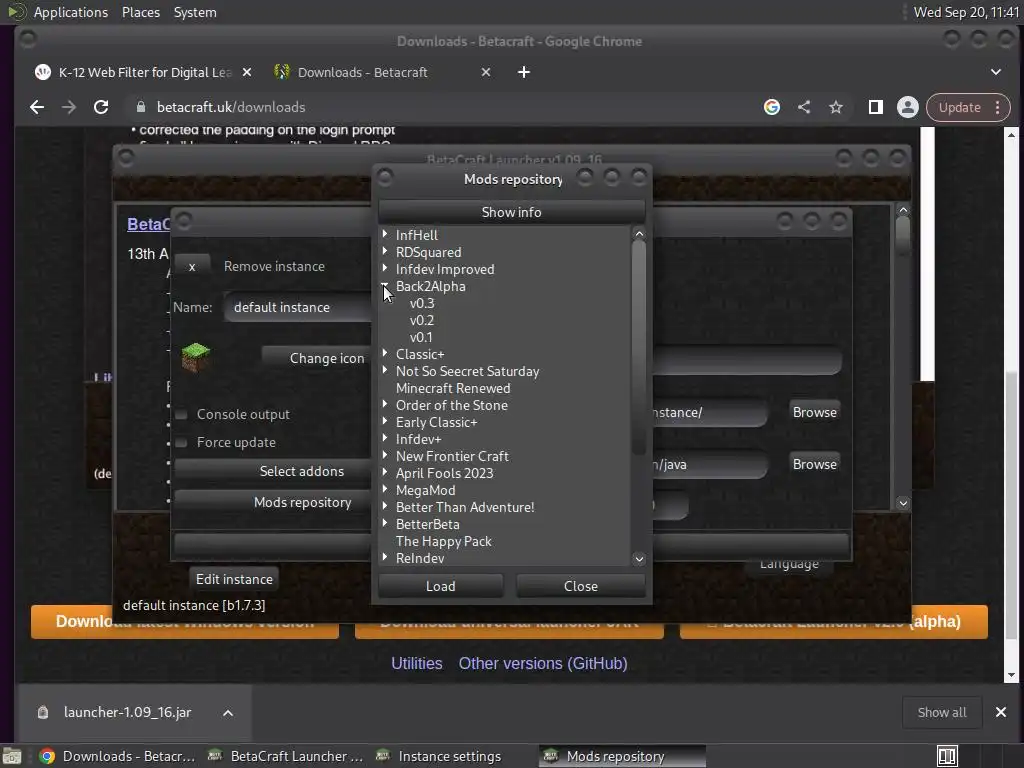Expand the Infdev Improved entry
Screen dimensions: 1024x768
click(385, 268)
